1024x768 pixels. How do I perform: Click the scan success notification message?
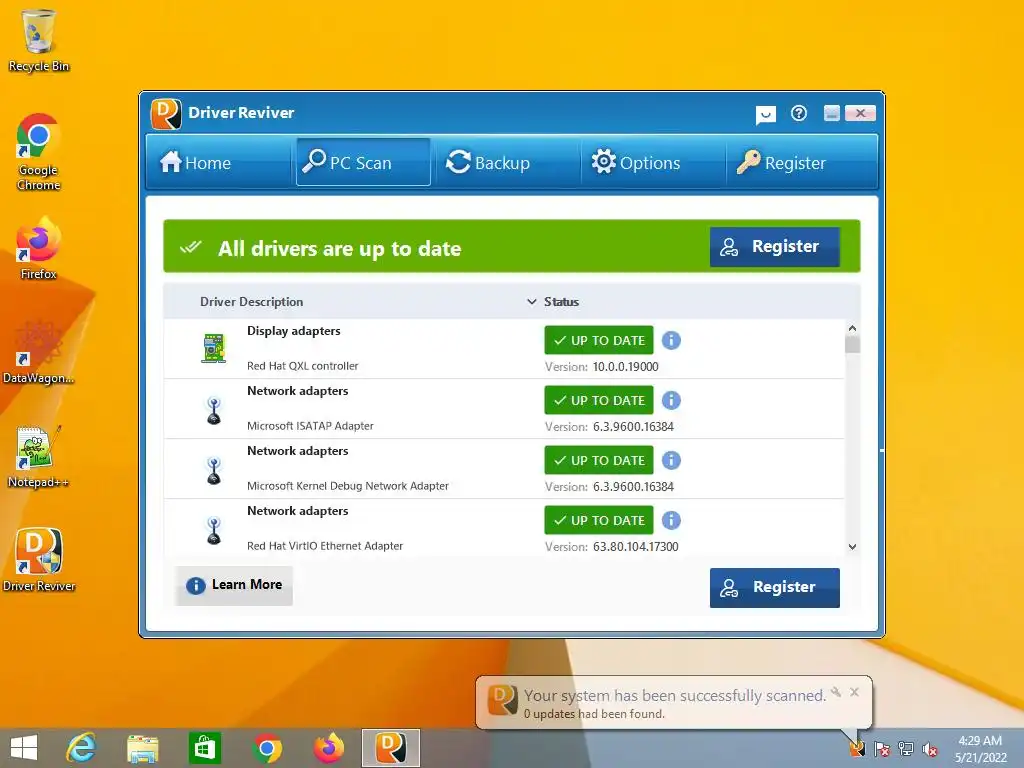point(675,696)
